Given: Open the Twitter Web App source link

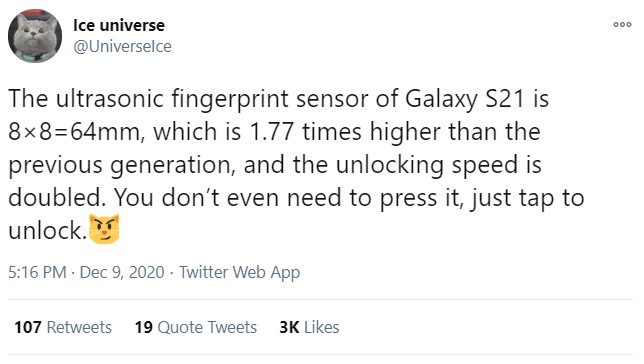Looking at the screenshot, I should click(x=239, y=272).
